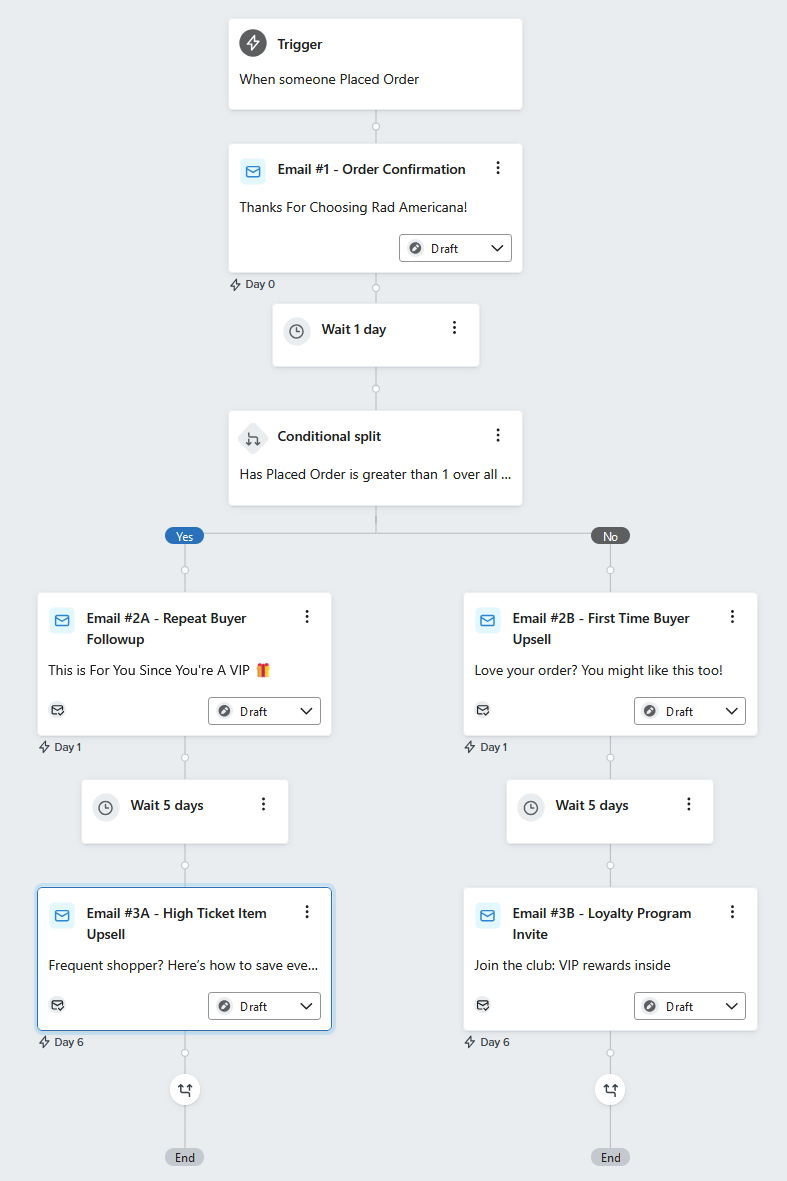The width and height of the screenshot is (787, 1181).
Task: Click the merge icon below Email #3A
Action: [185, 1089]
